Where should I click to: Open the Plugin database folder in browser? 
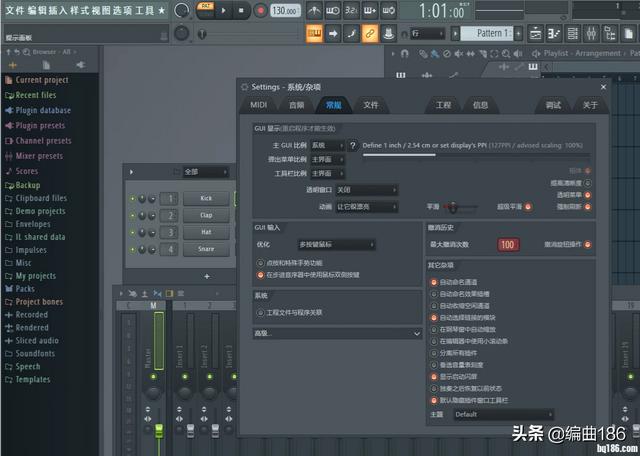point(43,110)
